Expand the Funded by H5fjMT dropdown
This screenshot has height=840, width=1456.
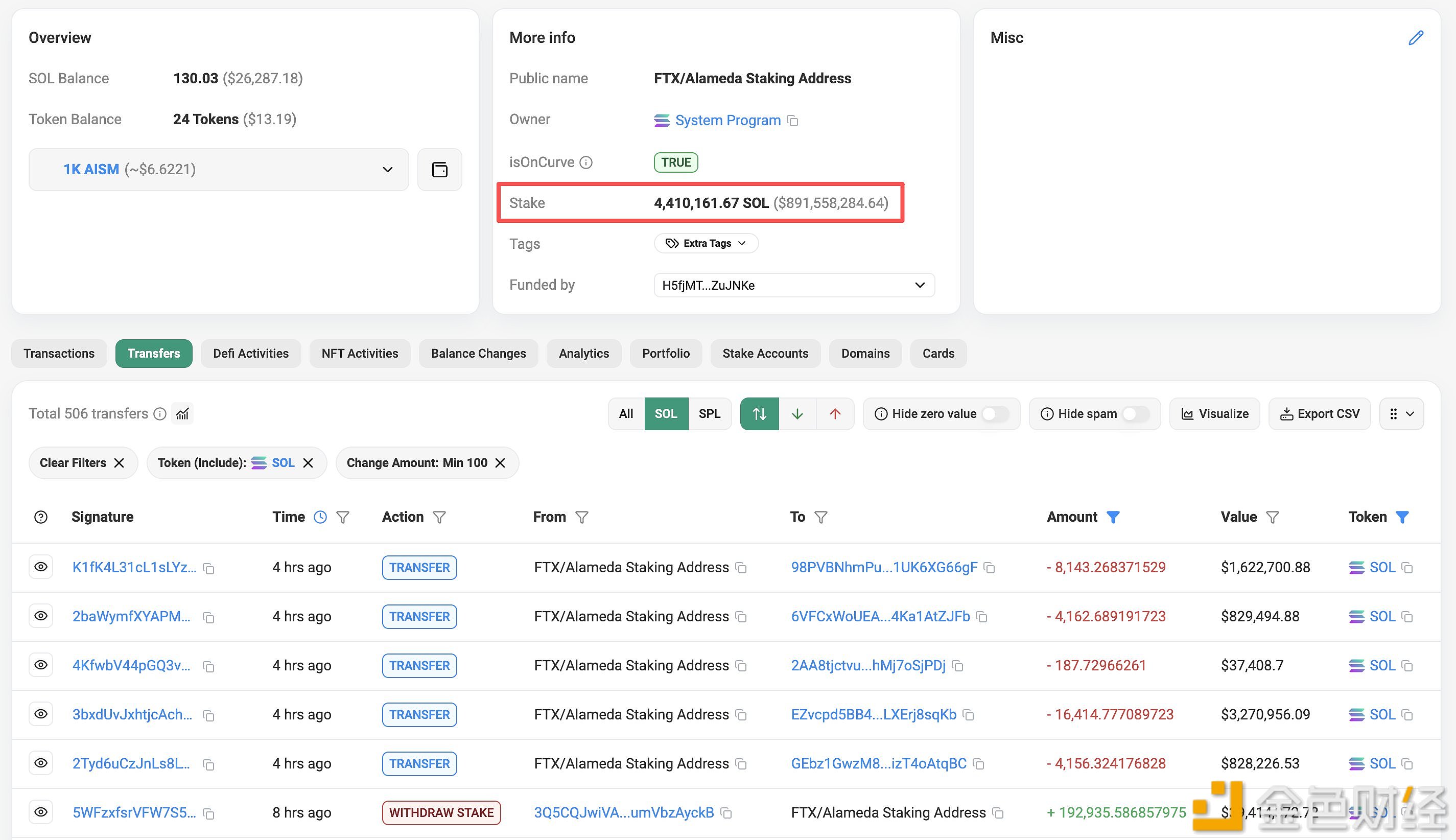click(x=920, y=285)
